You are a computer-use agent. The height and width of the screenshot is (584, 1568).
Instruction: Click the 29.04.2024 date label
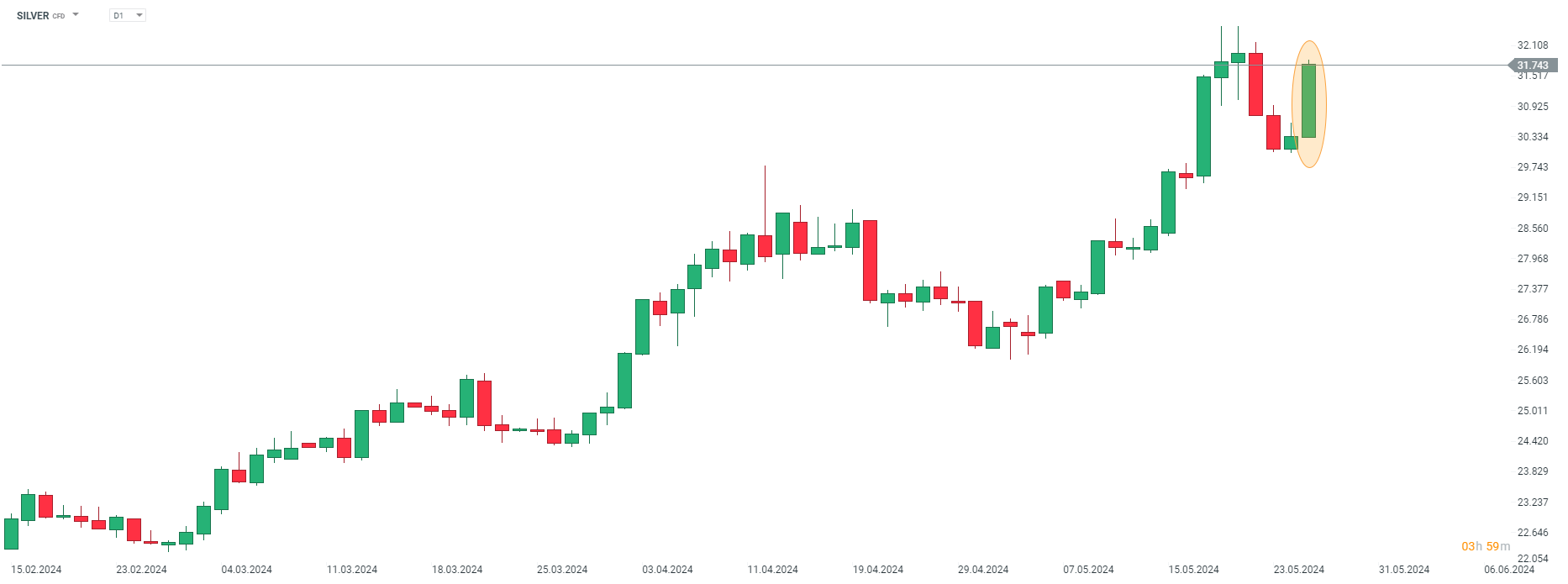[983, 570]
